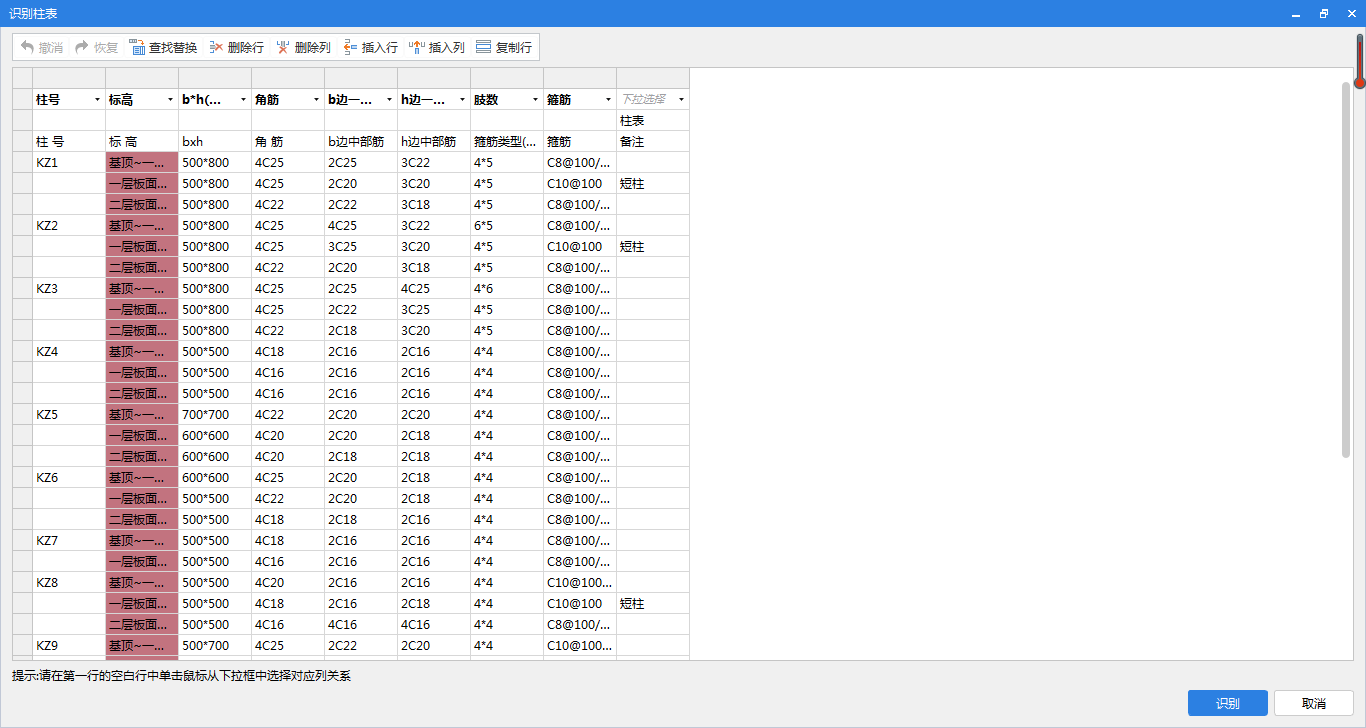The image size is (1366, 728).
Task: Click the 识别 recognize button
Action: (1228, 703)
